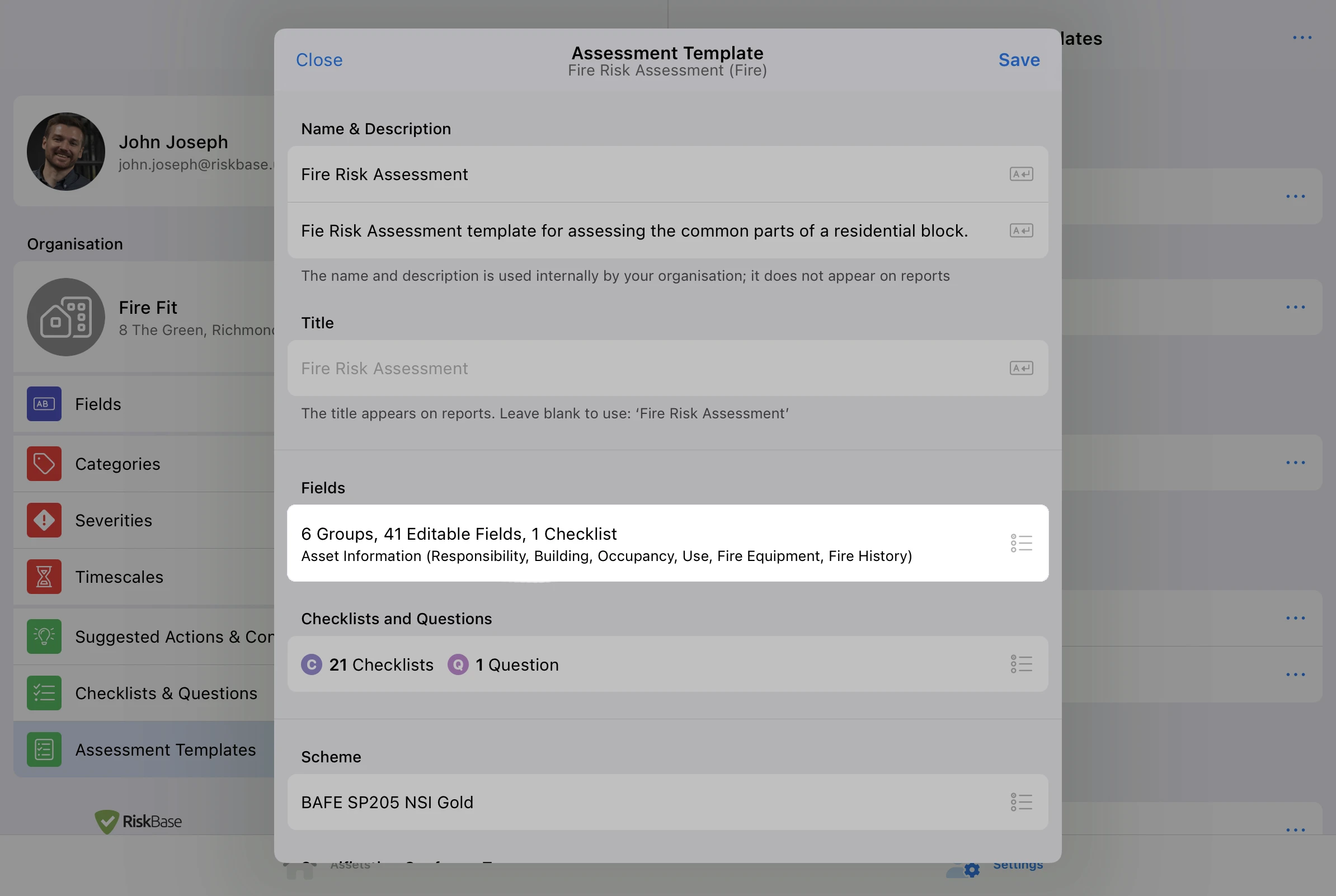
Task: Open the three-dot menu for organisation
Action: pyautogui.click(x=1296, y=307)
